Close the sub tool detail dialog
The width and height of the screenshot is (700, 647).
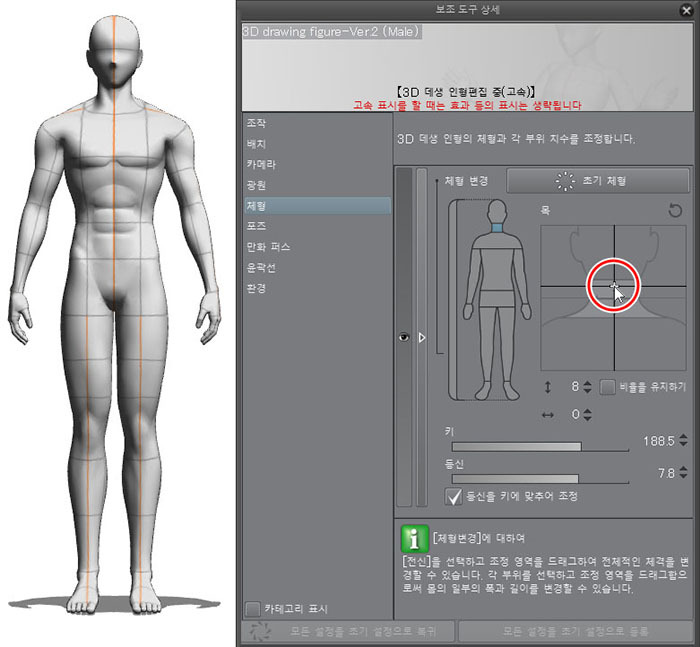click(x=687, y=10)
